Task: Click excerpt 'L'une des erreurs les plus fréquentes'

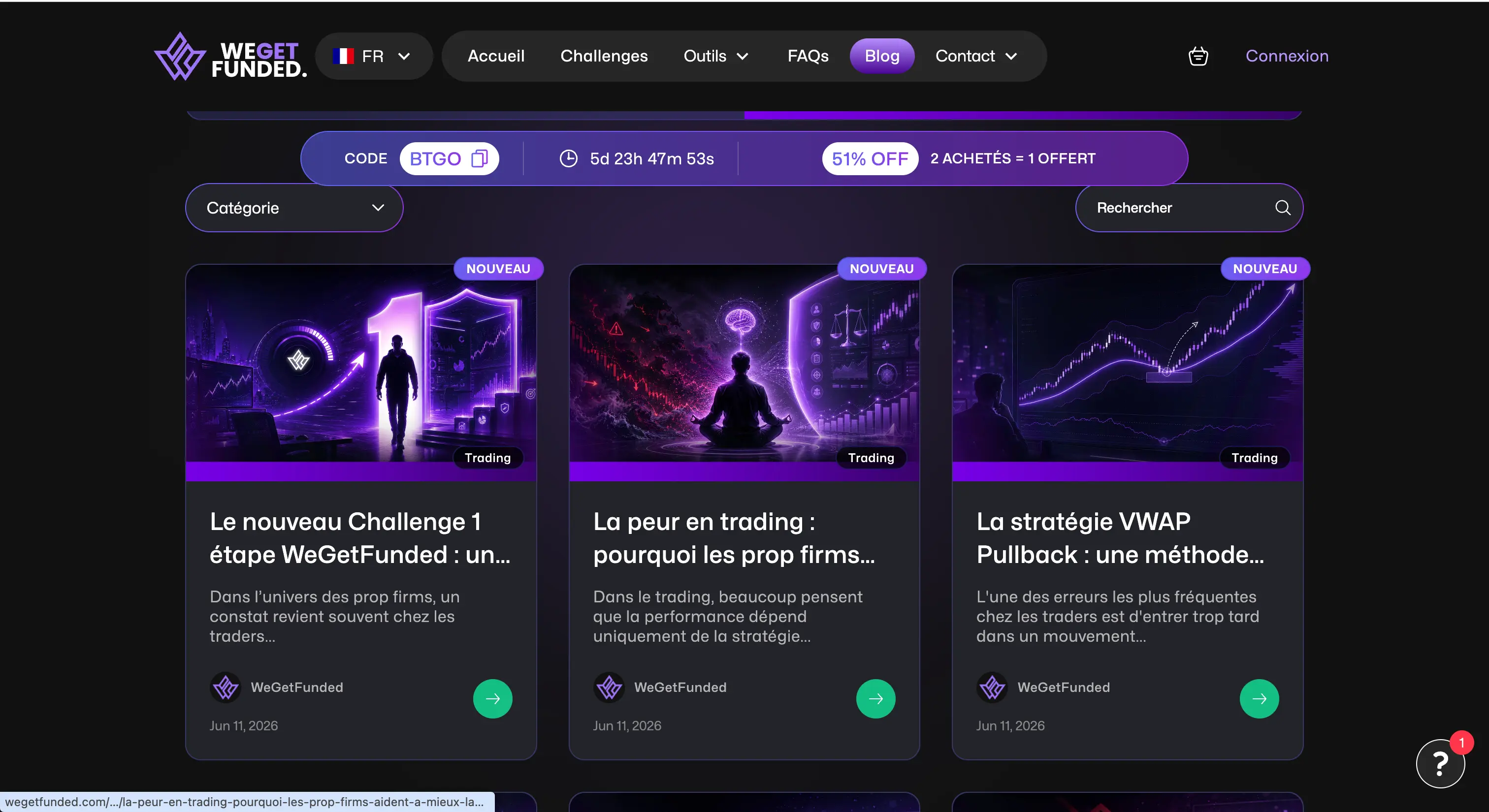Action: click(x=1118, y=616)
